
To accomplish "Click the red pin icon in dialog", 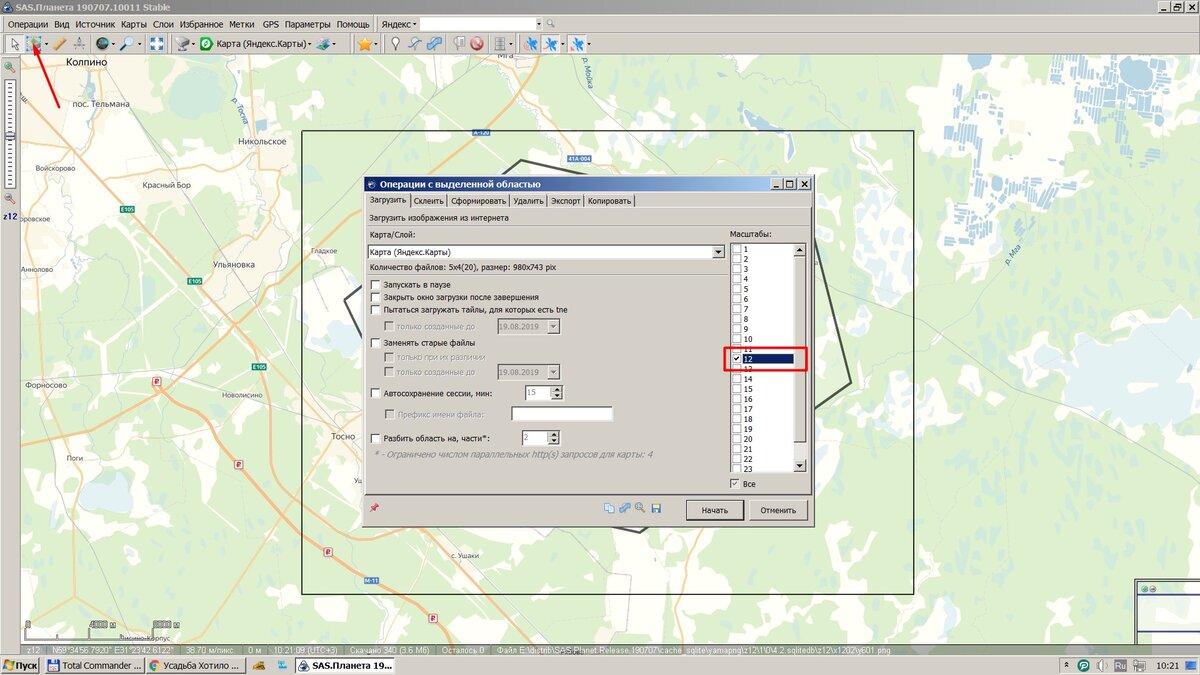I will click(x=375, y=508).
